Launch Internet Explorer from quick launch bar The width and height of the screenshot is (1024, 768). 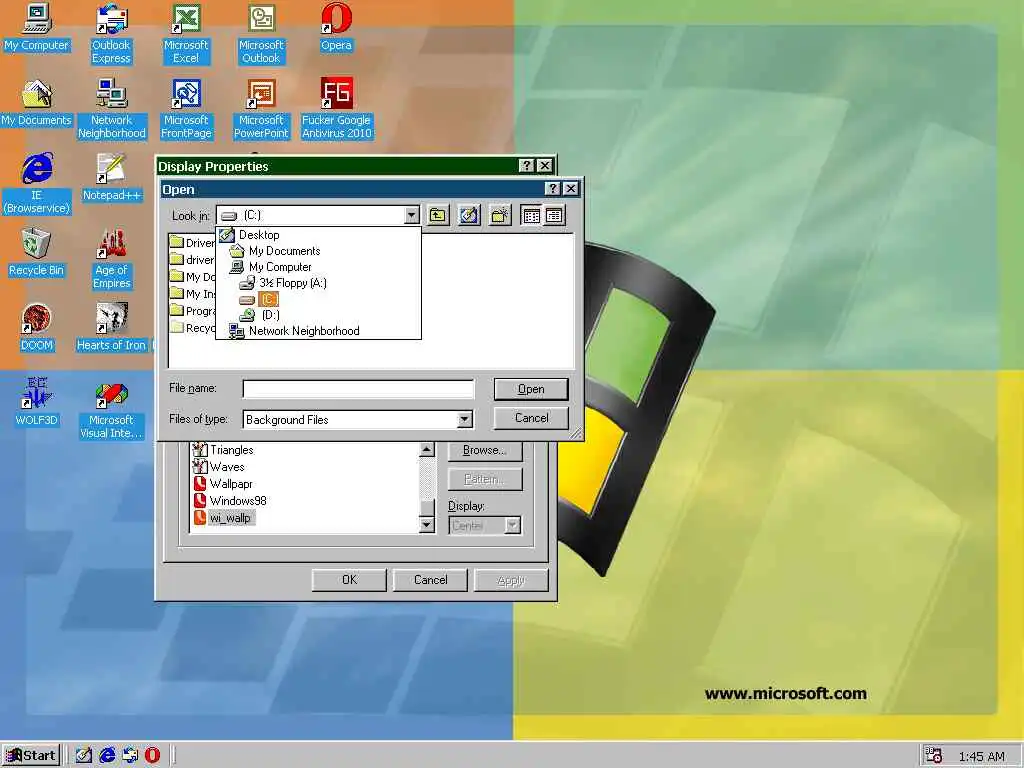coord(106,755)
